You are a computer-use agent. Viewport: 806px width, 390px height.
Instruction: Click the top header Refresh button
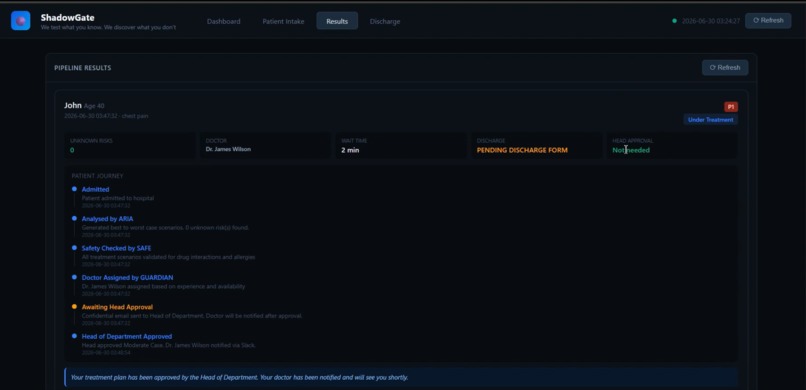click(x=768, y=21)
